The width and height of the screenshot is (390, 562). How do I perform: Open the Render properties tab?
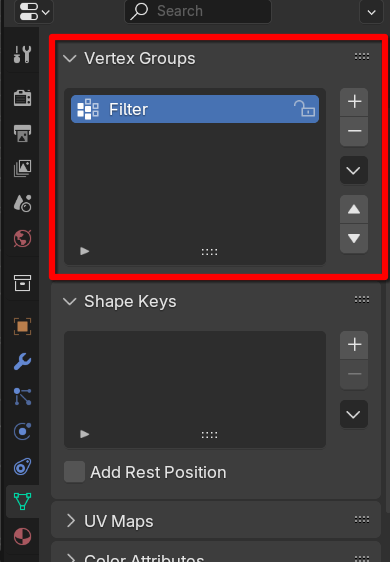point(22,98)
